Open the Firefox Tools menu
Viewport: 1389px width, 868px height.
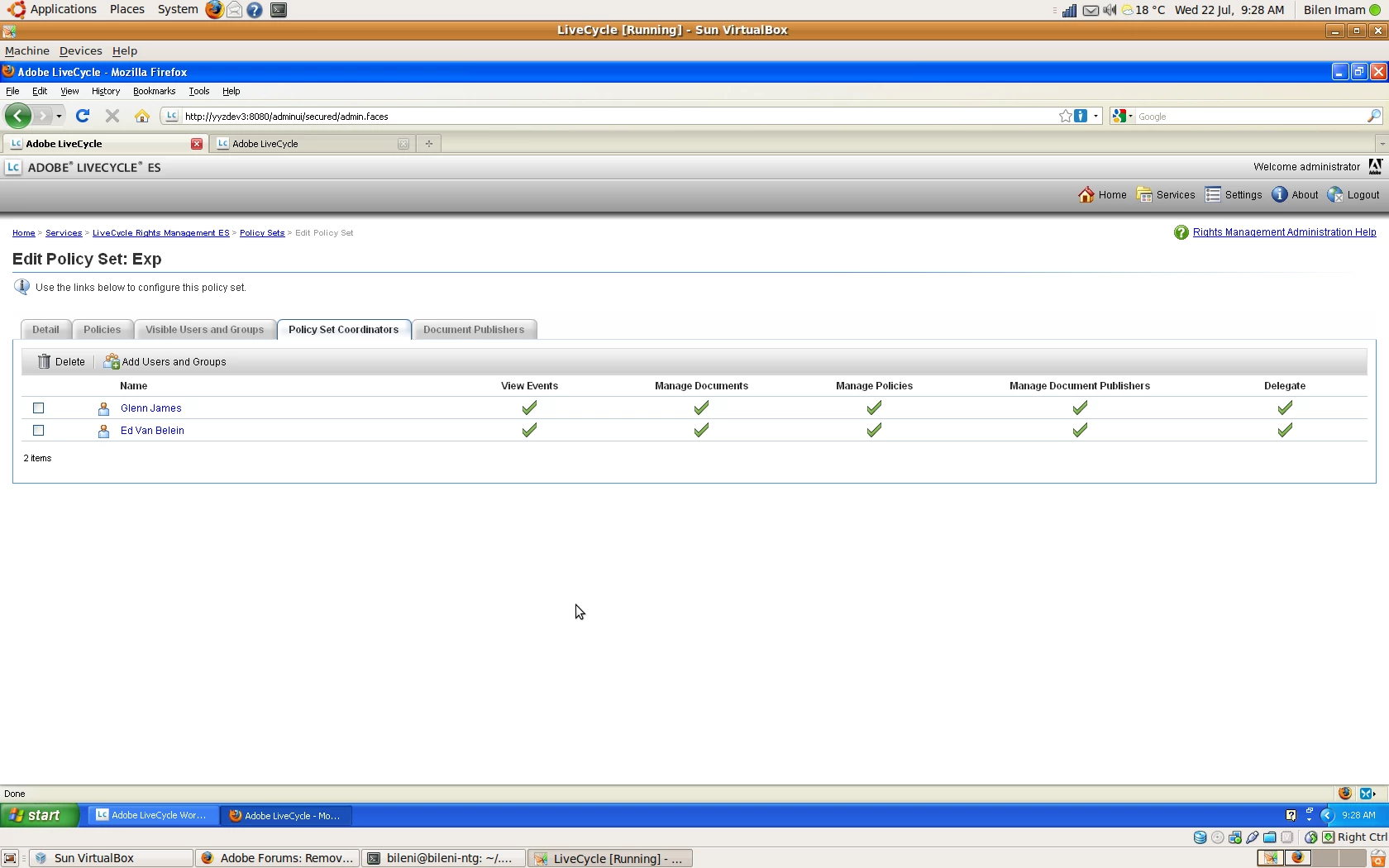point(198,91)
